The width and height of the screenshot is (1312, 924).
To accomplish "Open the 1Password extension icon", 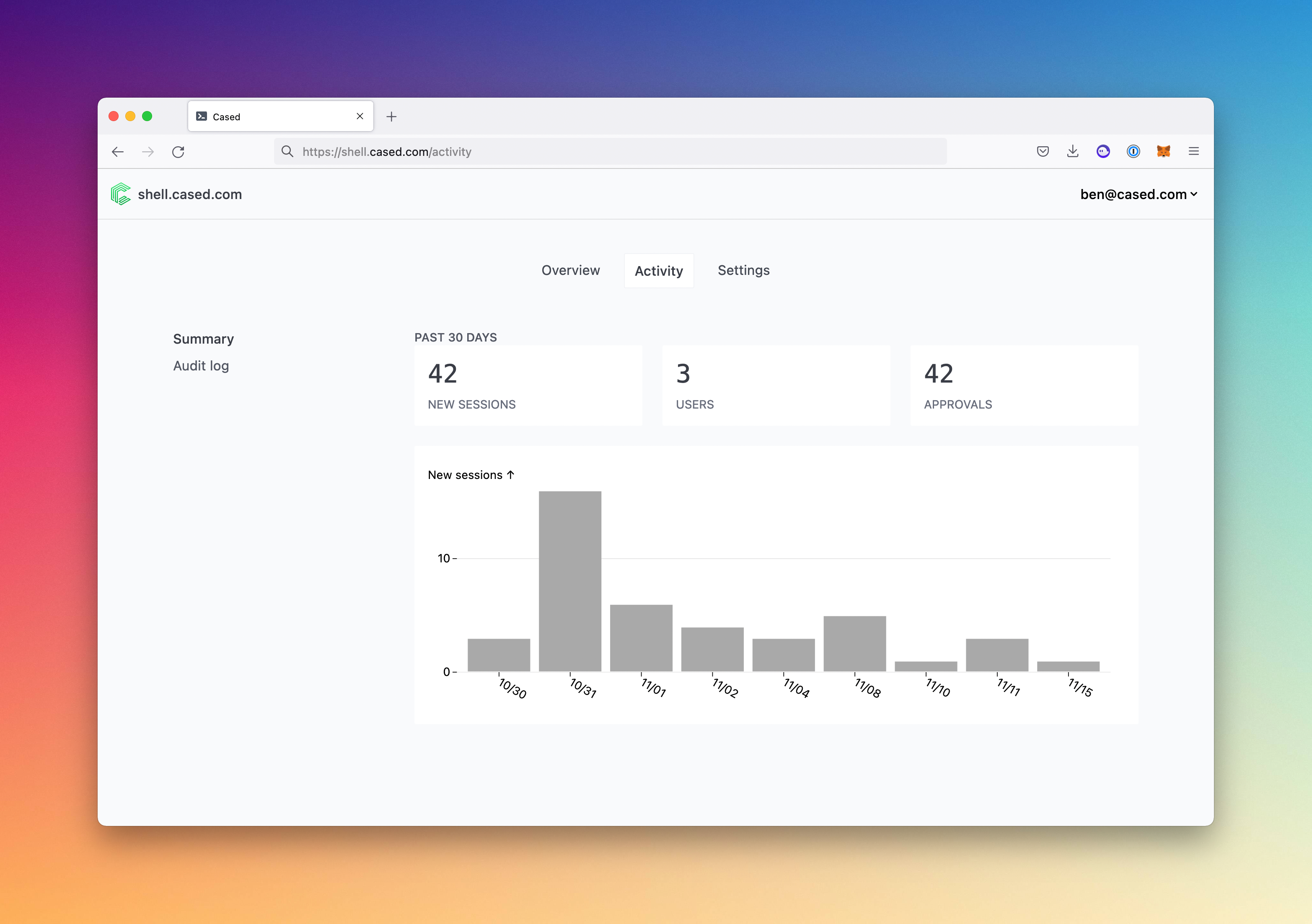I will (1133, 151).
